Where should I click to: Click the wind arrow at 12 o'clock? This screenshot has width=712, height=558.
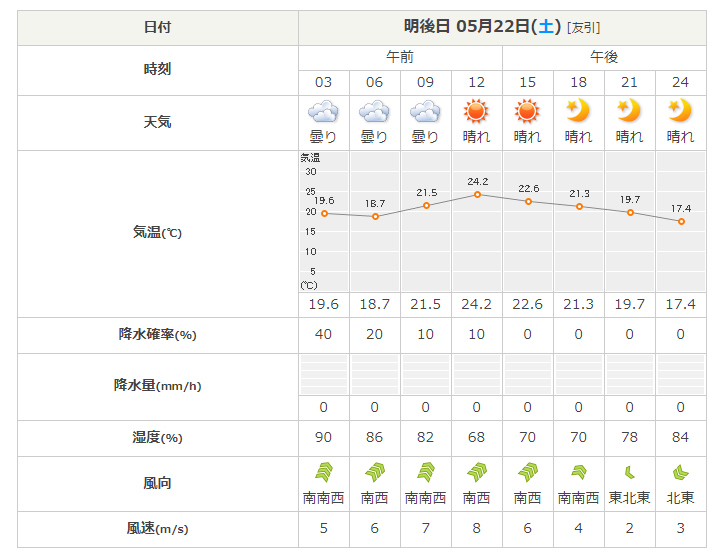point(476,472)
